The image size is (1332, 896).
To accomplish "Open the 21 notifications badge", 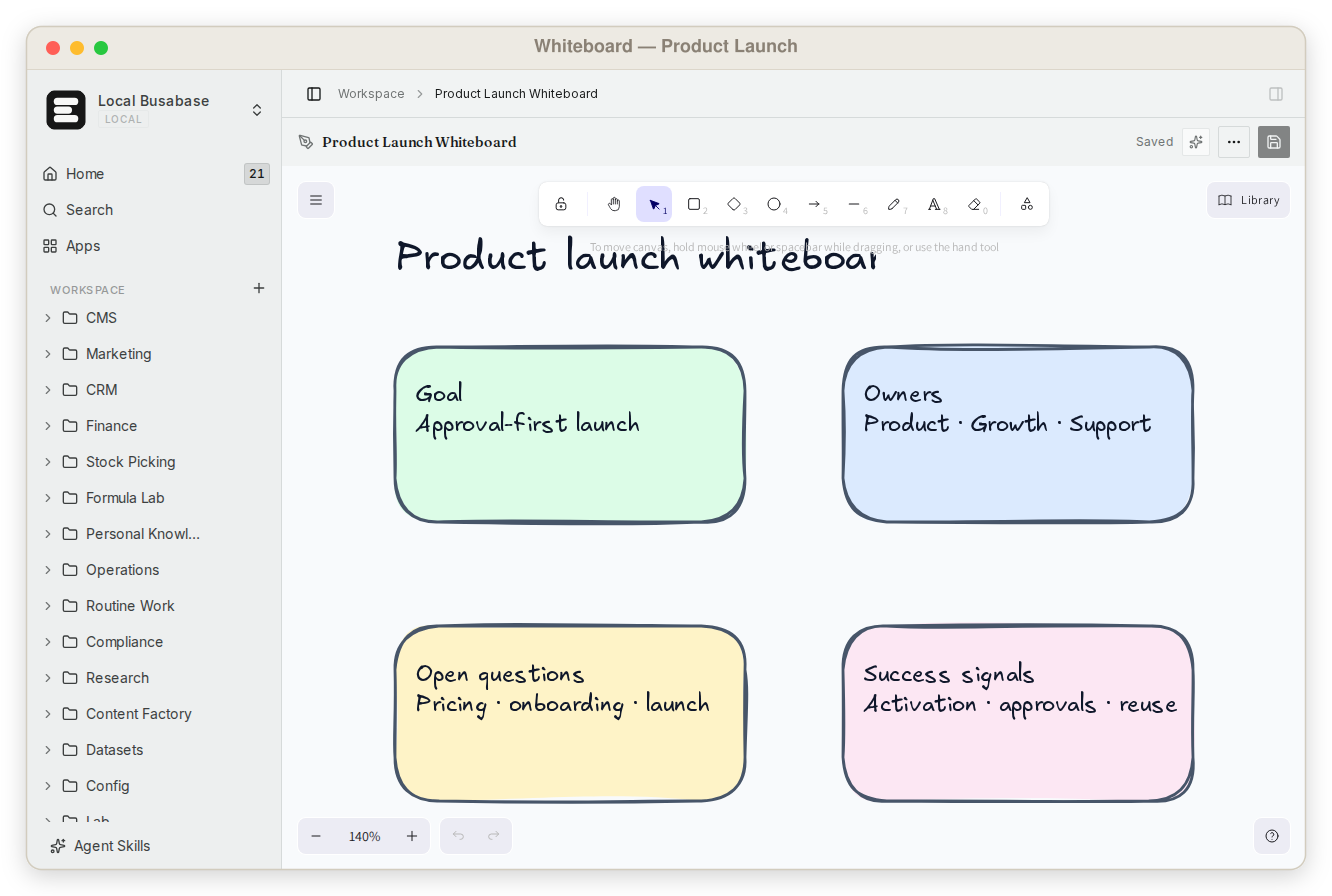I will click(x=257, y=174).
